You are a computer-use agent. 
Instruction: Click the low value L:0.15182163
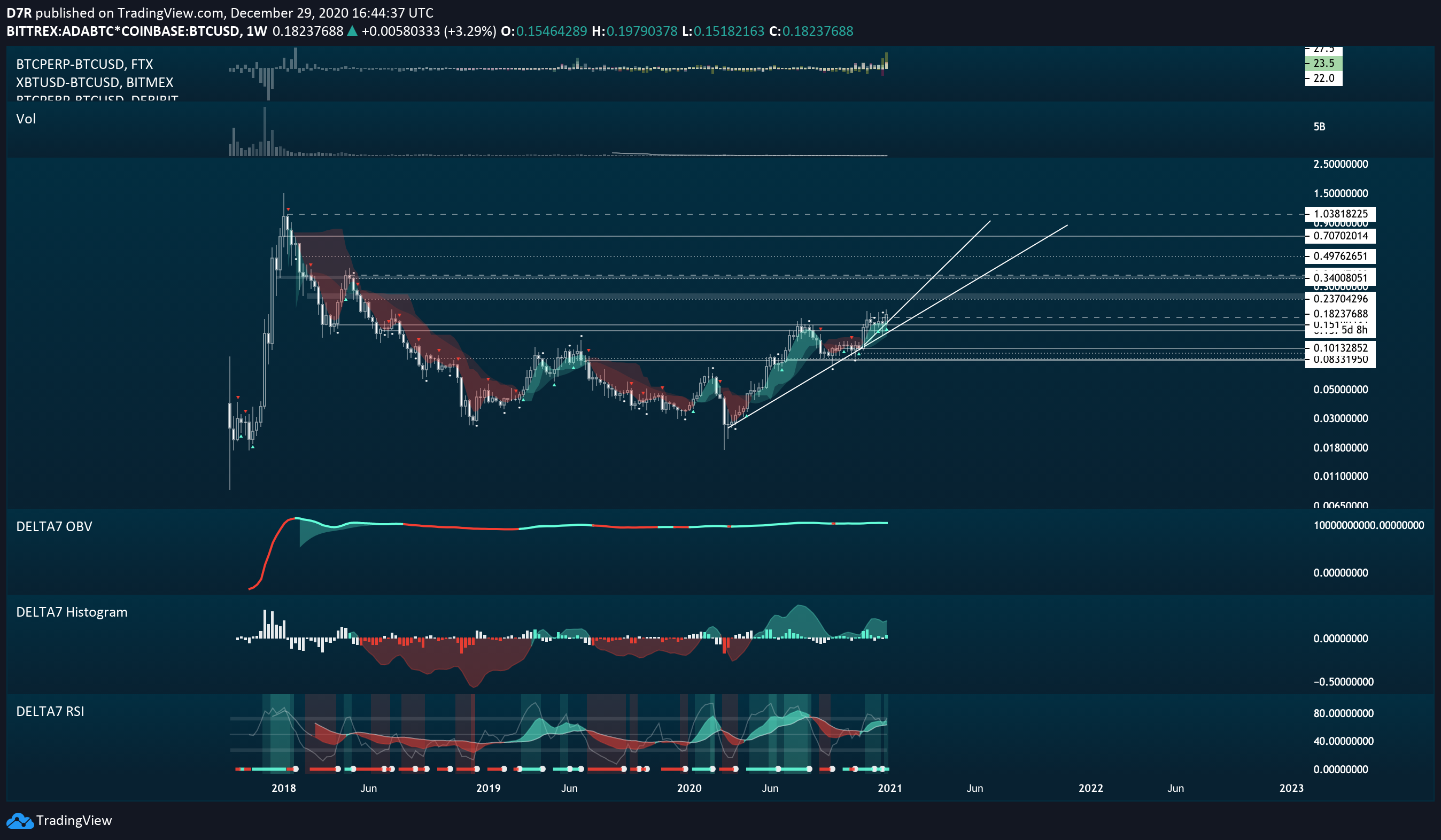coord(723,31)
